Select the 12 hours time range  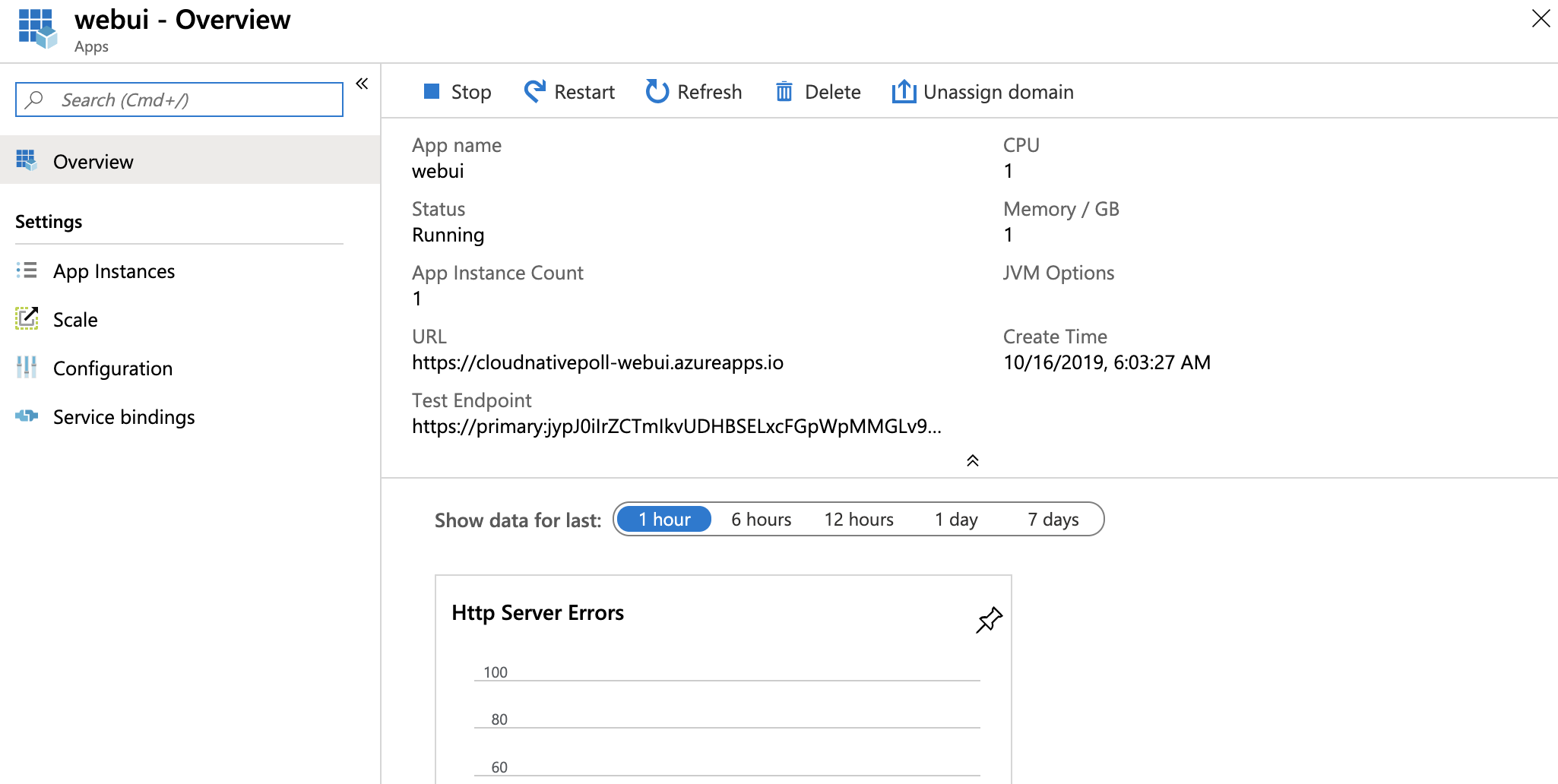[x=859, y=520]
